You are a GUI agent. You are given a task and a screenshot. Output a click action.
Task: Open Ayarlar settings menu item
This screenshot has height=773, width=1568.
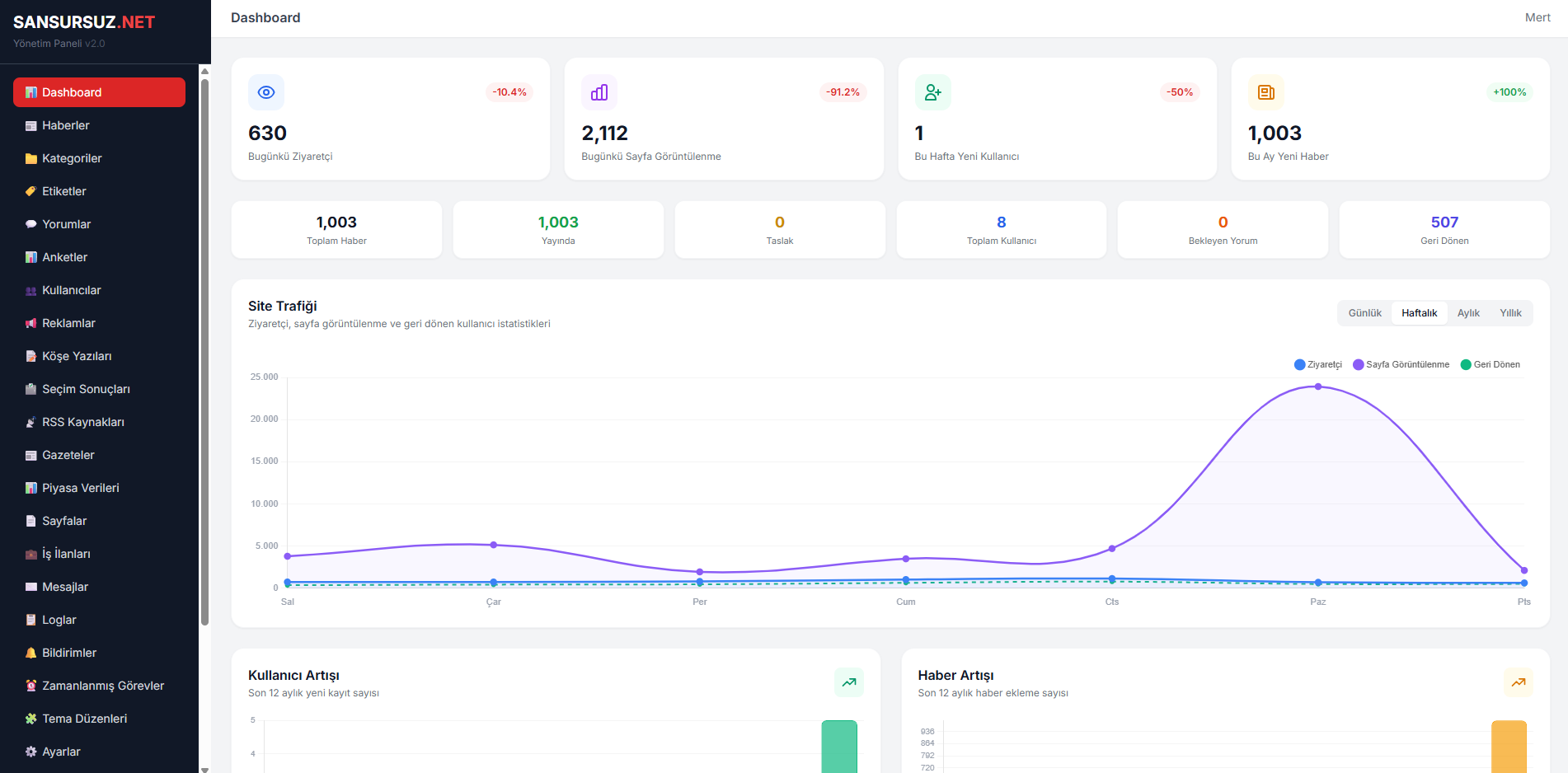99,752
